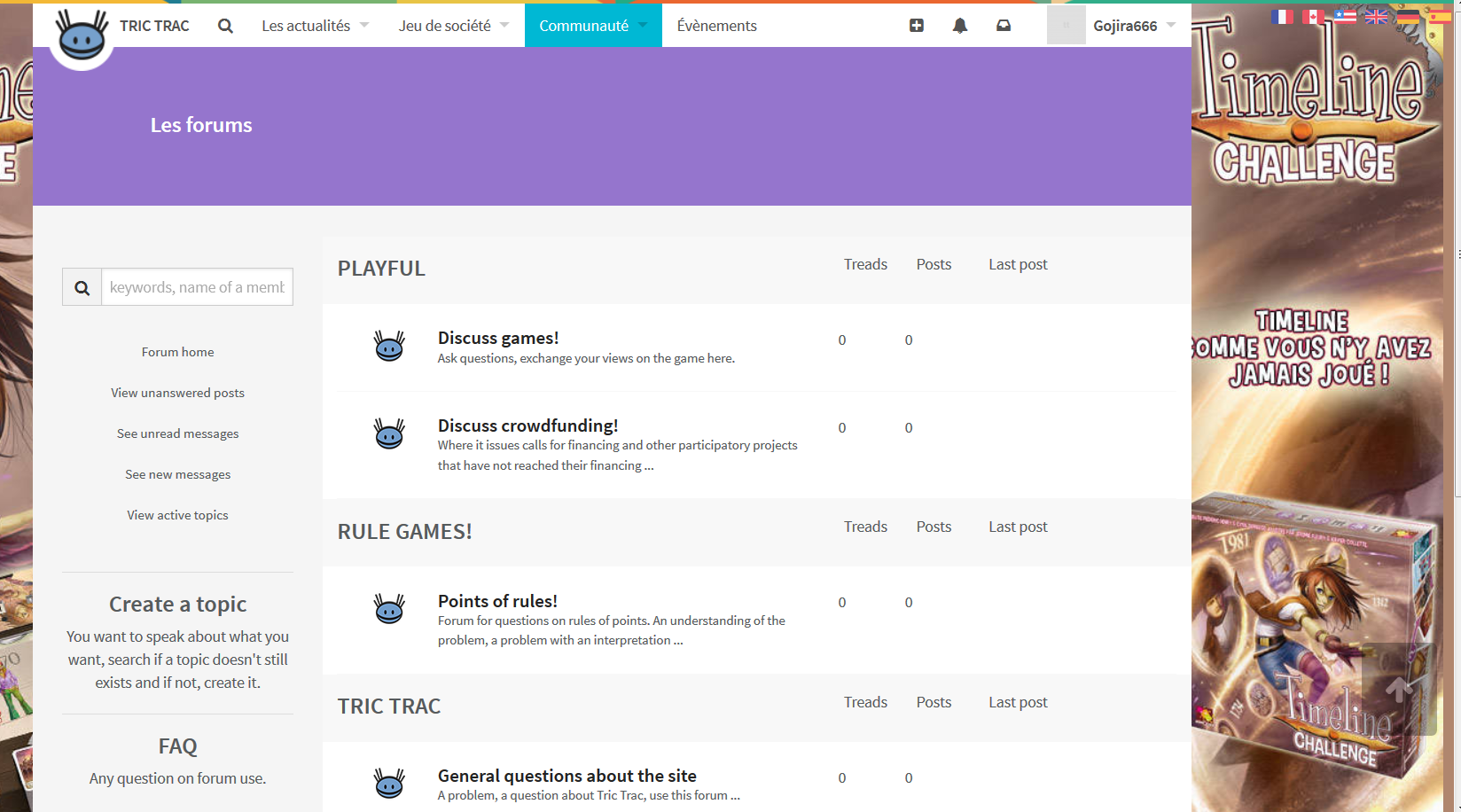Viewport: 1461px width, 812px height.
Task: Open View unanswered posts
Action: pos(178,393)
